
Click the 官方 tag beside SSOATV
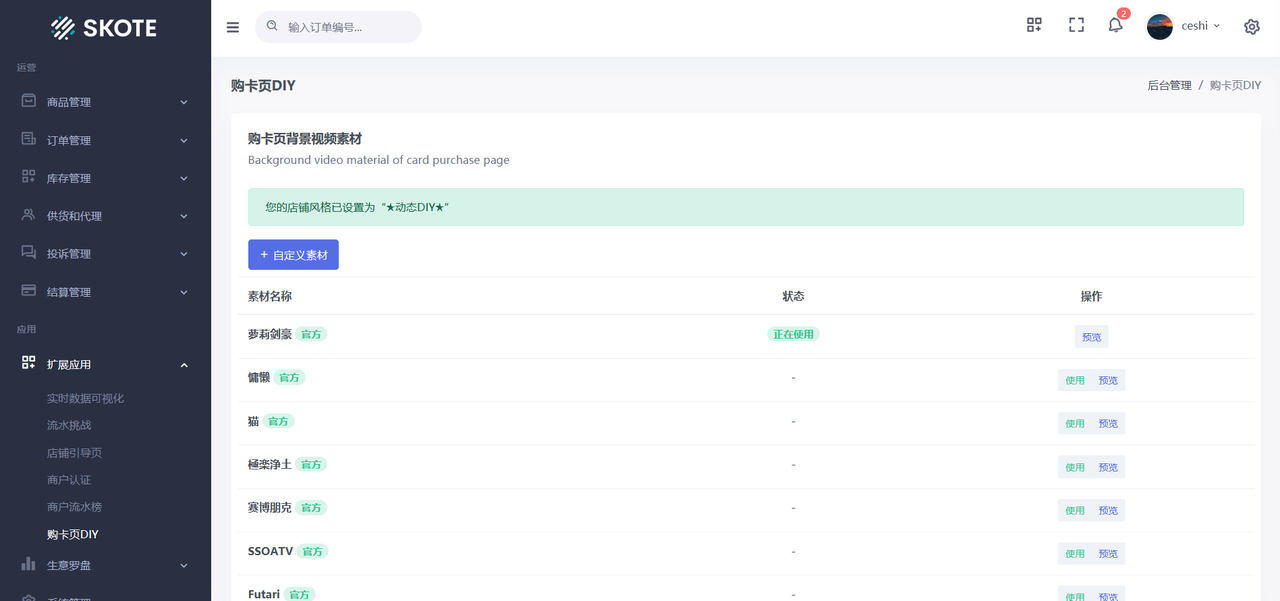point(312,551)
